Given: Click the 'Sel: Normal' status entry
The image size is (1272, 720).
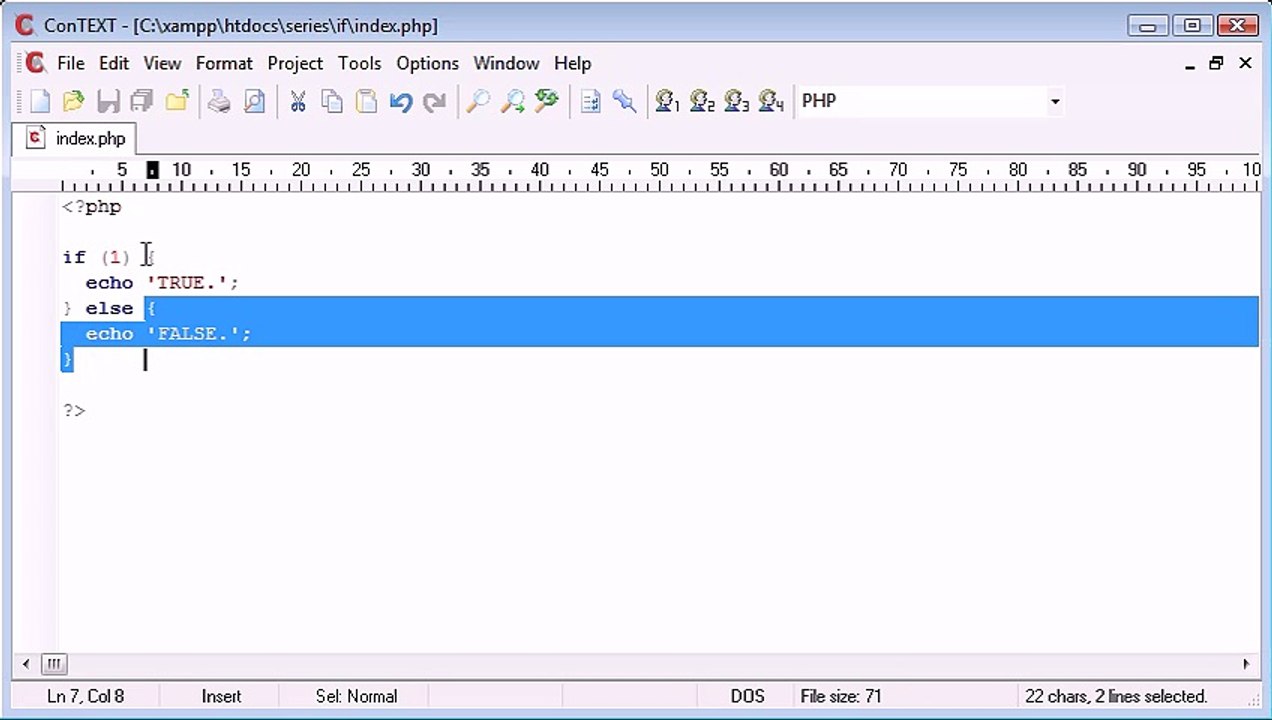Looking at the screenshot, I should (356, 696).
